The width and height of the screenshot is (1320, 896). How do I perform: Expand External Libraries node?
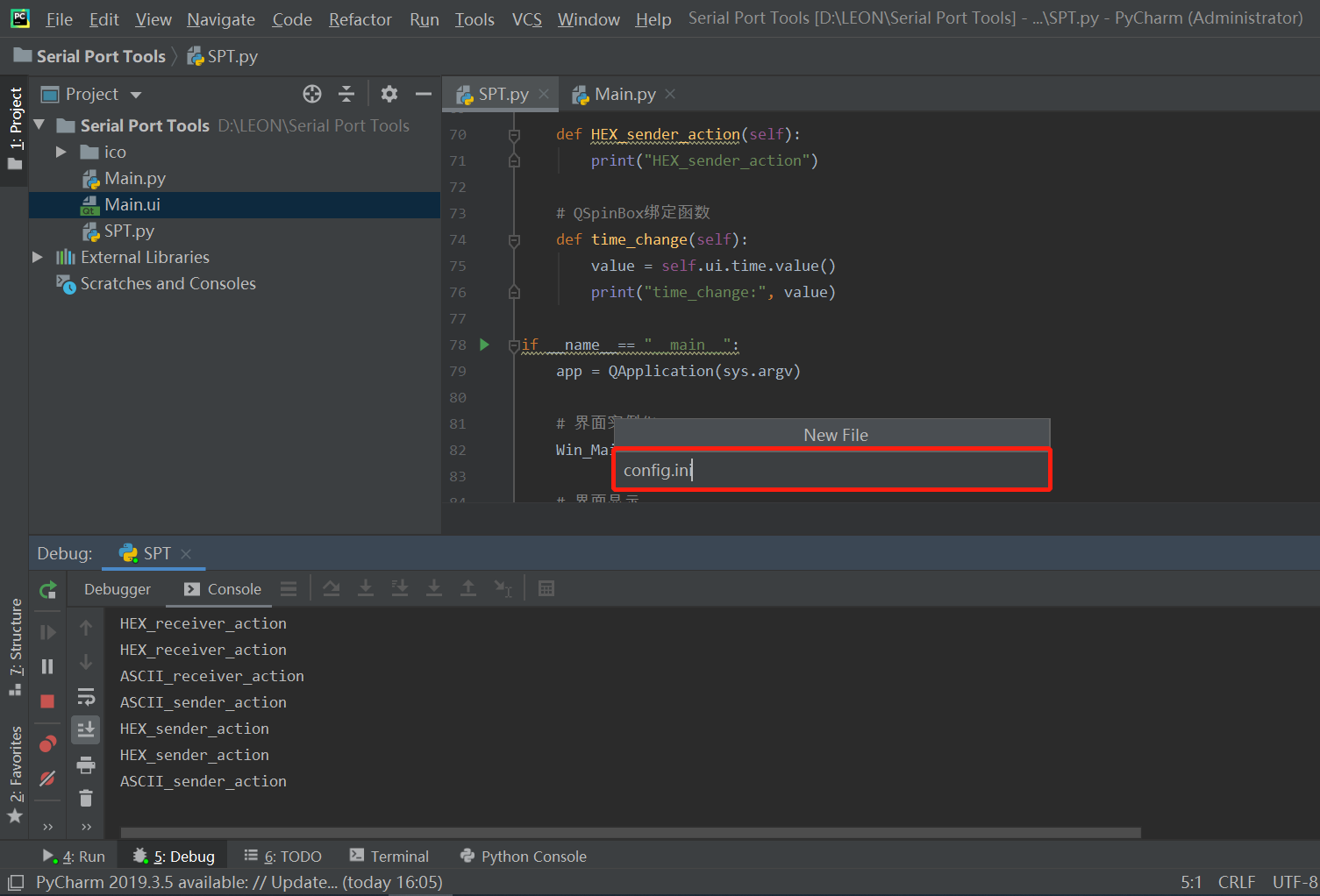click(x=38, y=257)
